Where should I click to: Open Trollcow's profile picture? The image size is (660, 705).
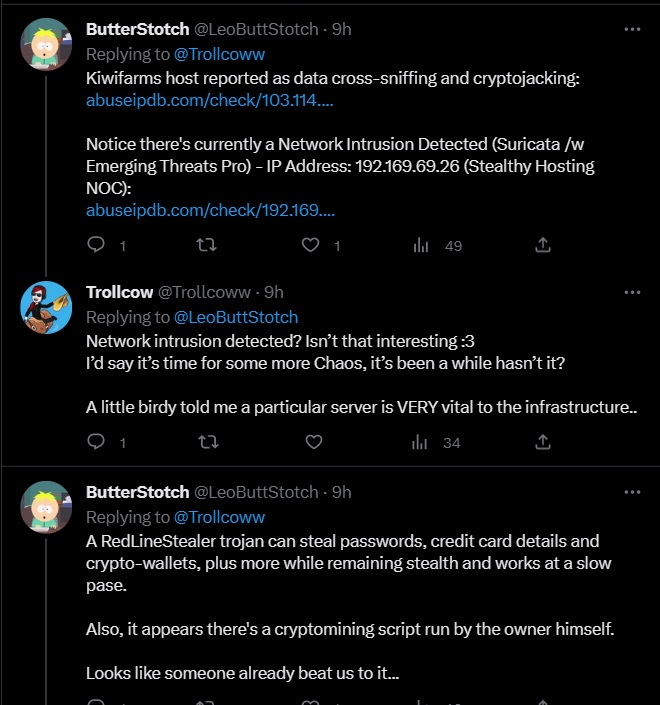46,308
